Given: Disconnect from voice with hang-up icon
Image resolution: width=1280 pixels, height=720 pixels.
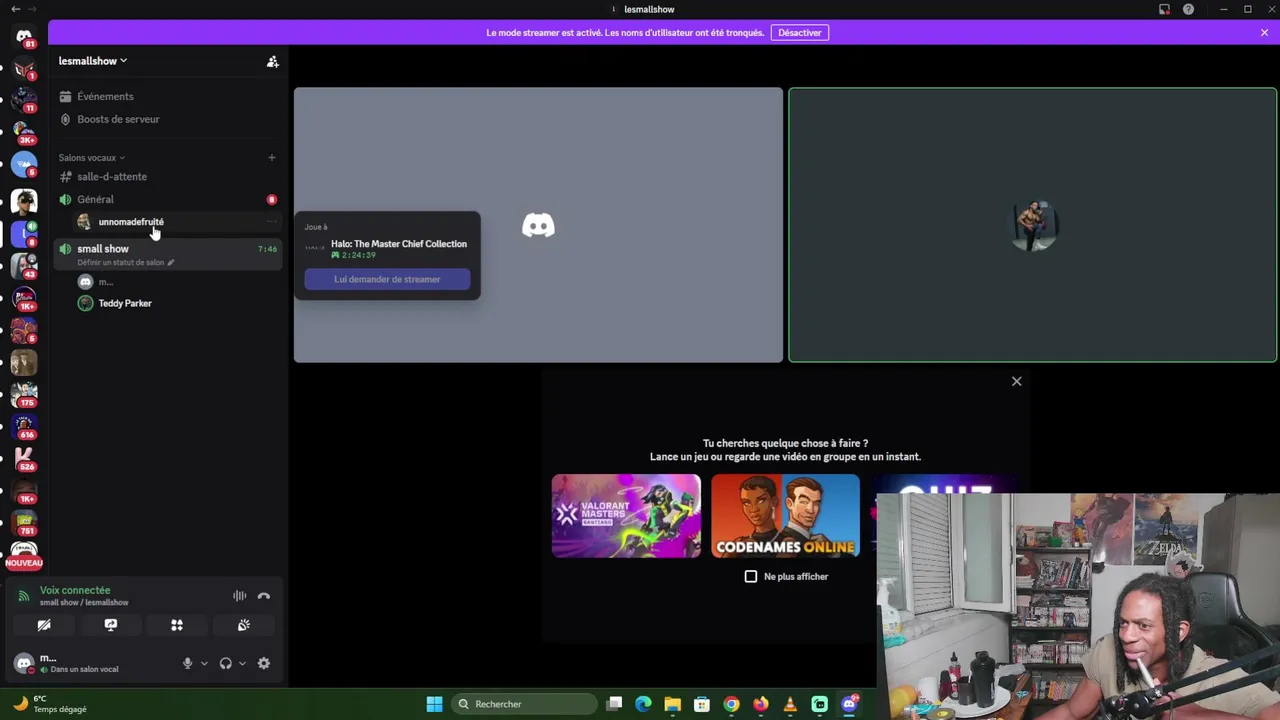Looking at the screenshot, I should (x=264, y=596).
